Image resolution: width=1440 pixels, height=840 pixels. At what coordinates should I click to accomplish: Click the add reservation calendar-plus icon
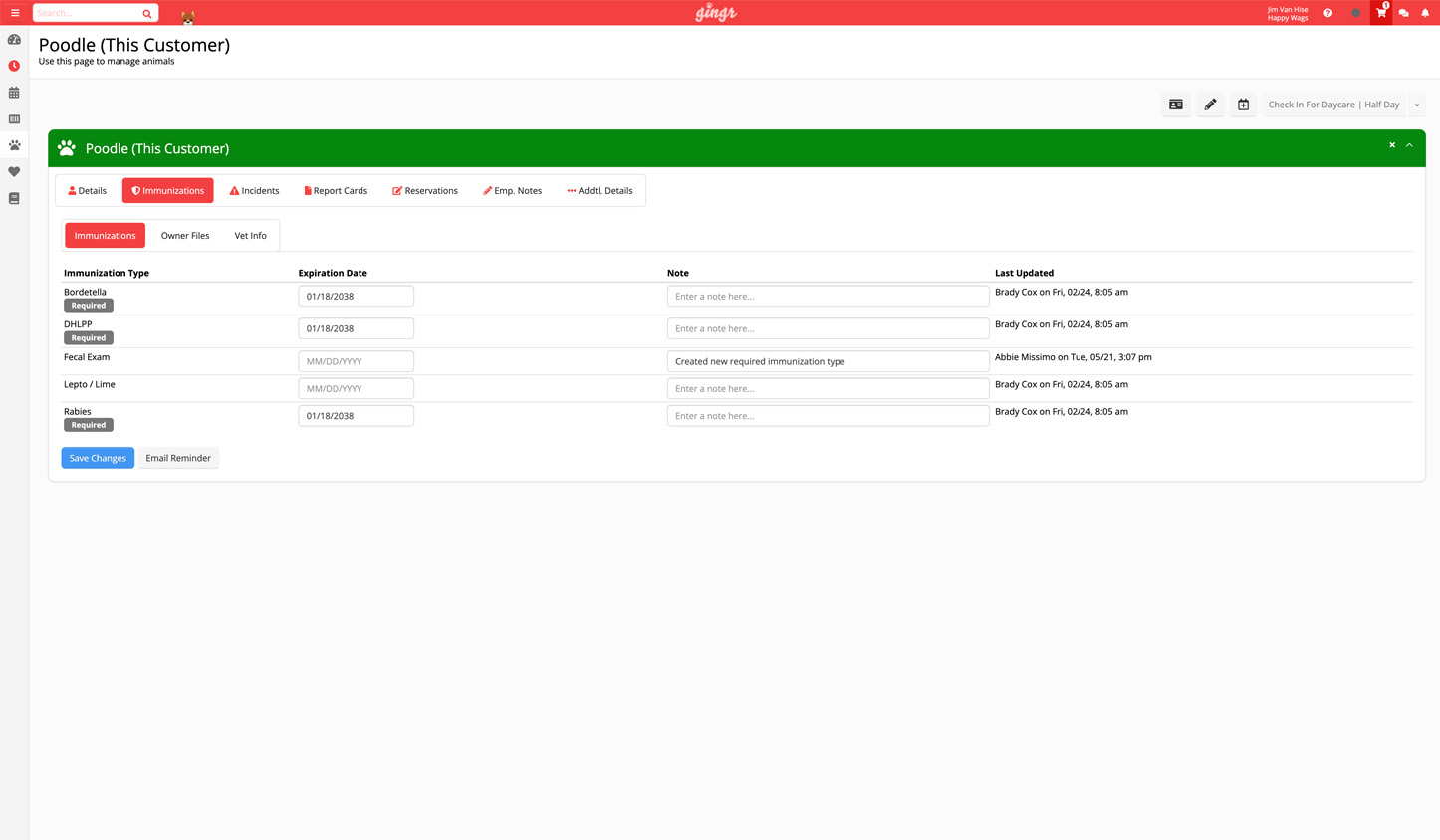pyautogui.click(x=1243, y=105)
